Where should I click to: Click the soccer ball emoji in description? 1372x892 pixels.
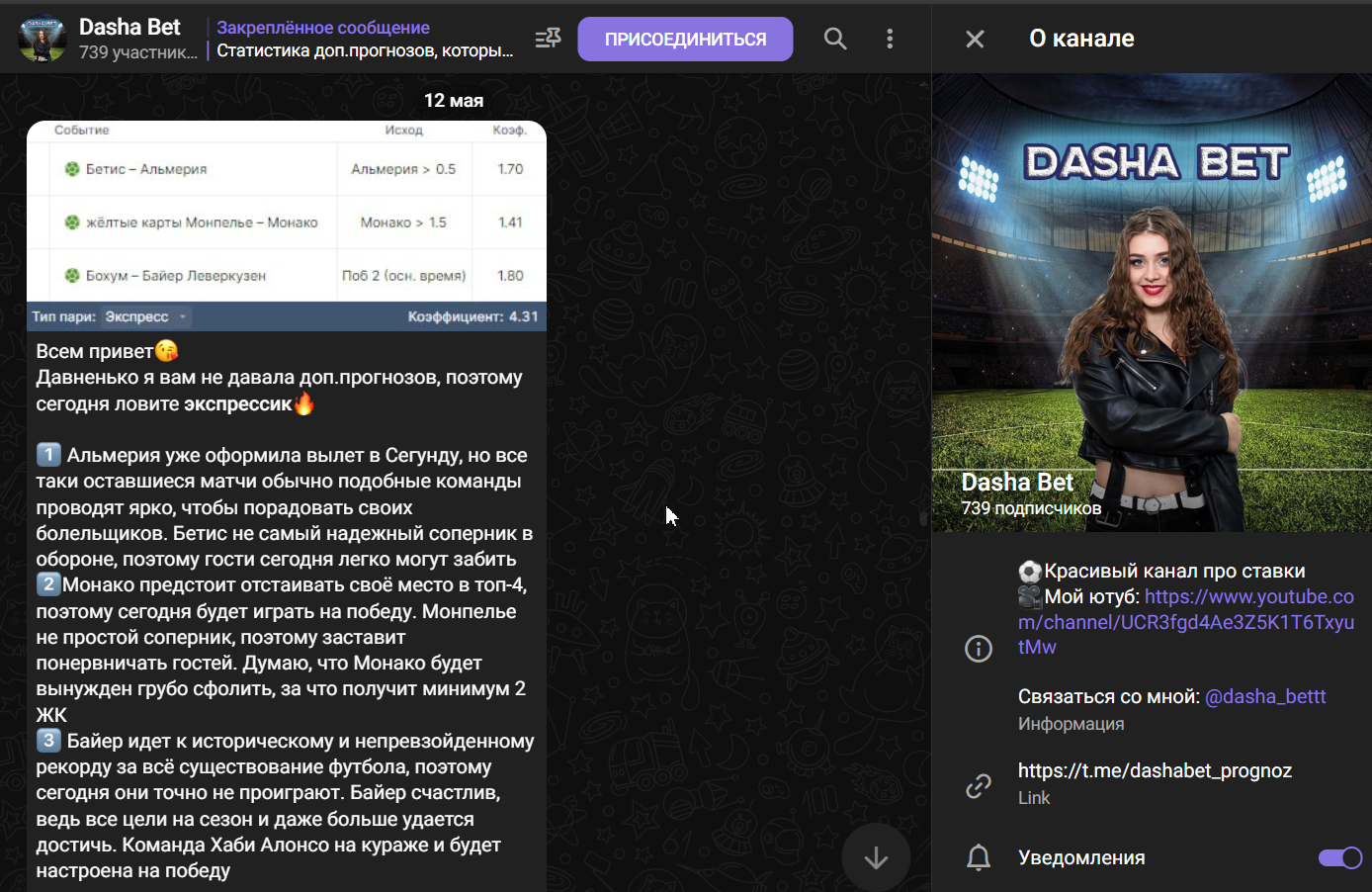1030,572
